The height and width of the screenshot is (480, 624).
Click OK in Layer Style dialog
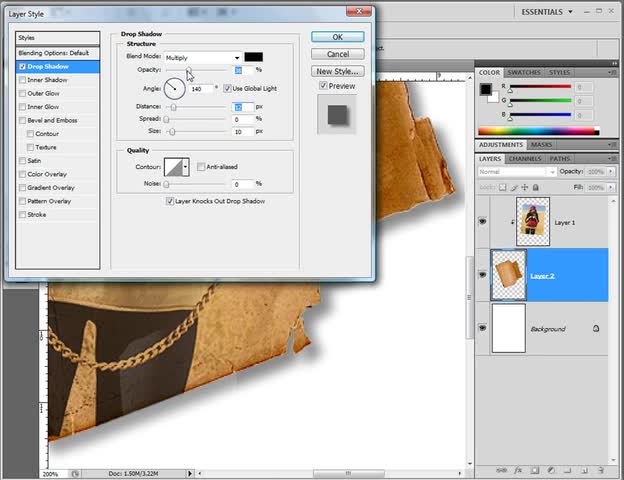(337, 37)
